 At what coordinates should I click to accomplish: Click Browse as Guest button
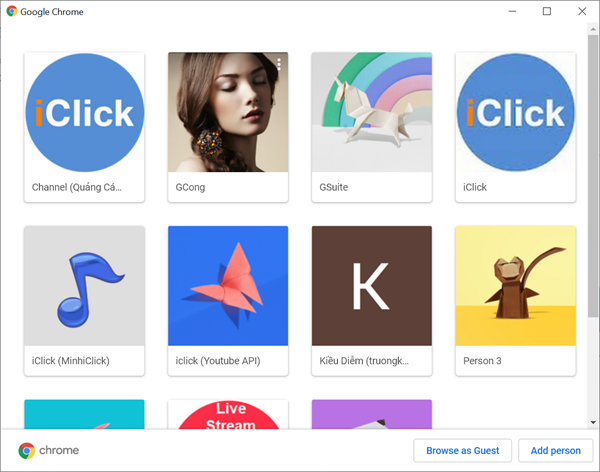tap(463, 451)
